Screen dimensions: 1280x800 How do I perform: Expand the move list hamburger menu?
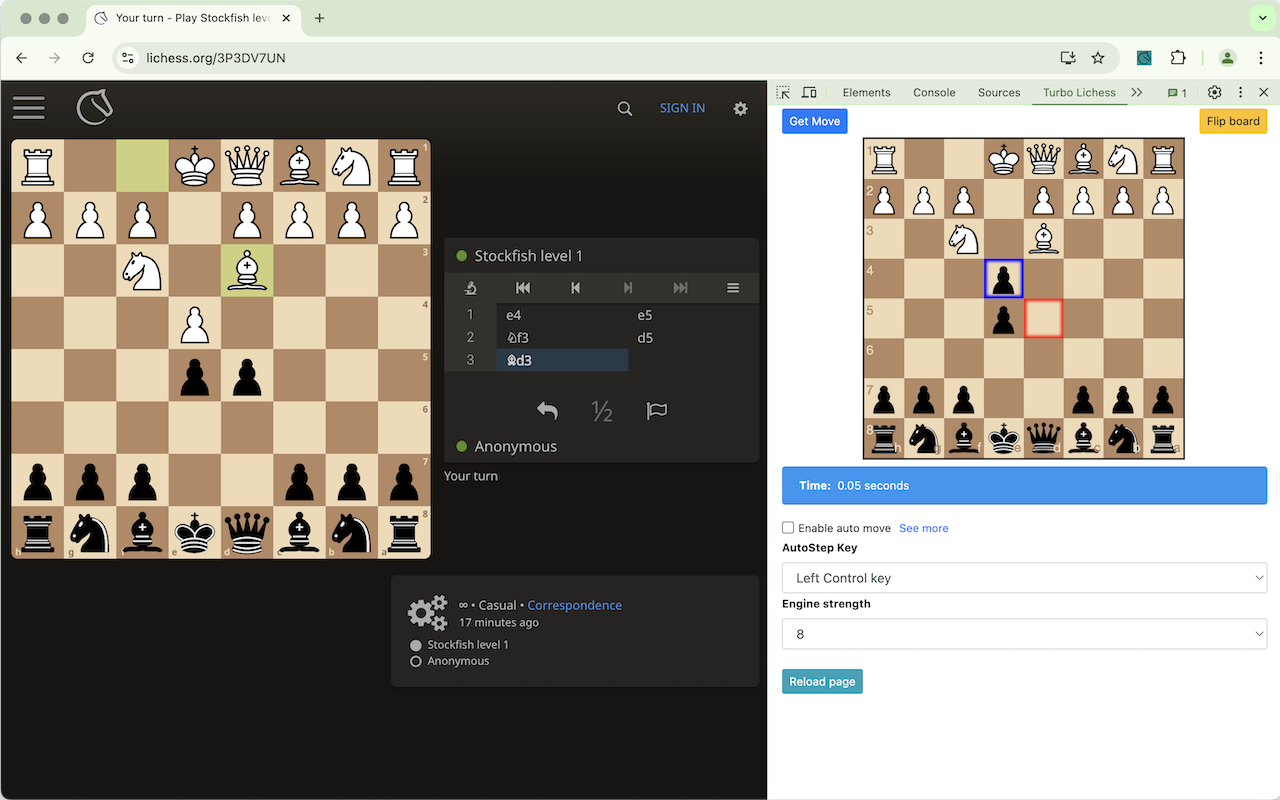click(x=733, y=287)
